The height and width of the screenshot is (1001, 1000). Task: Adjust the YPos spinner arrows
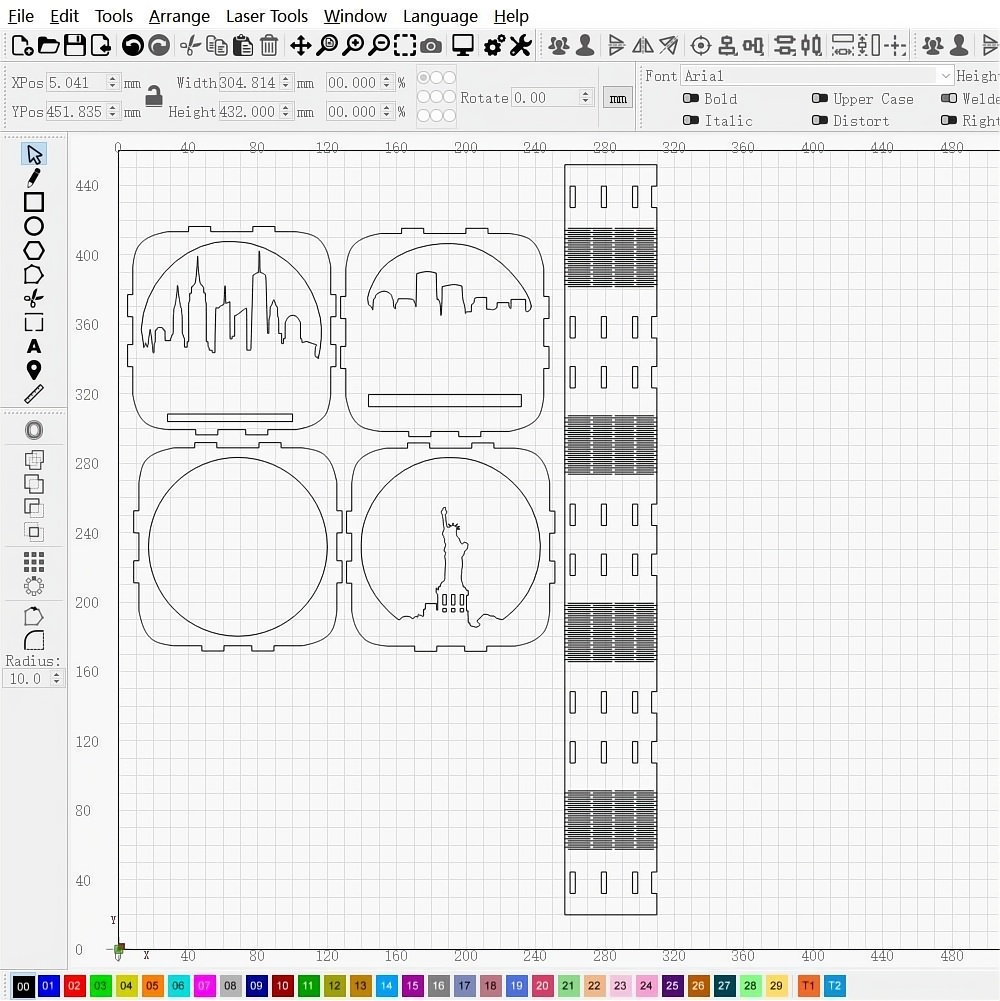click(x=112, y=112)
